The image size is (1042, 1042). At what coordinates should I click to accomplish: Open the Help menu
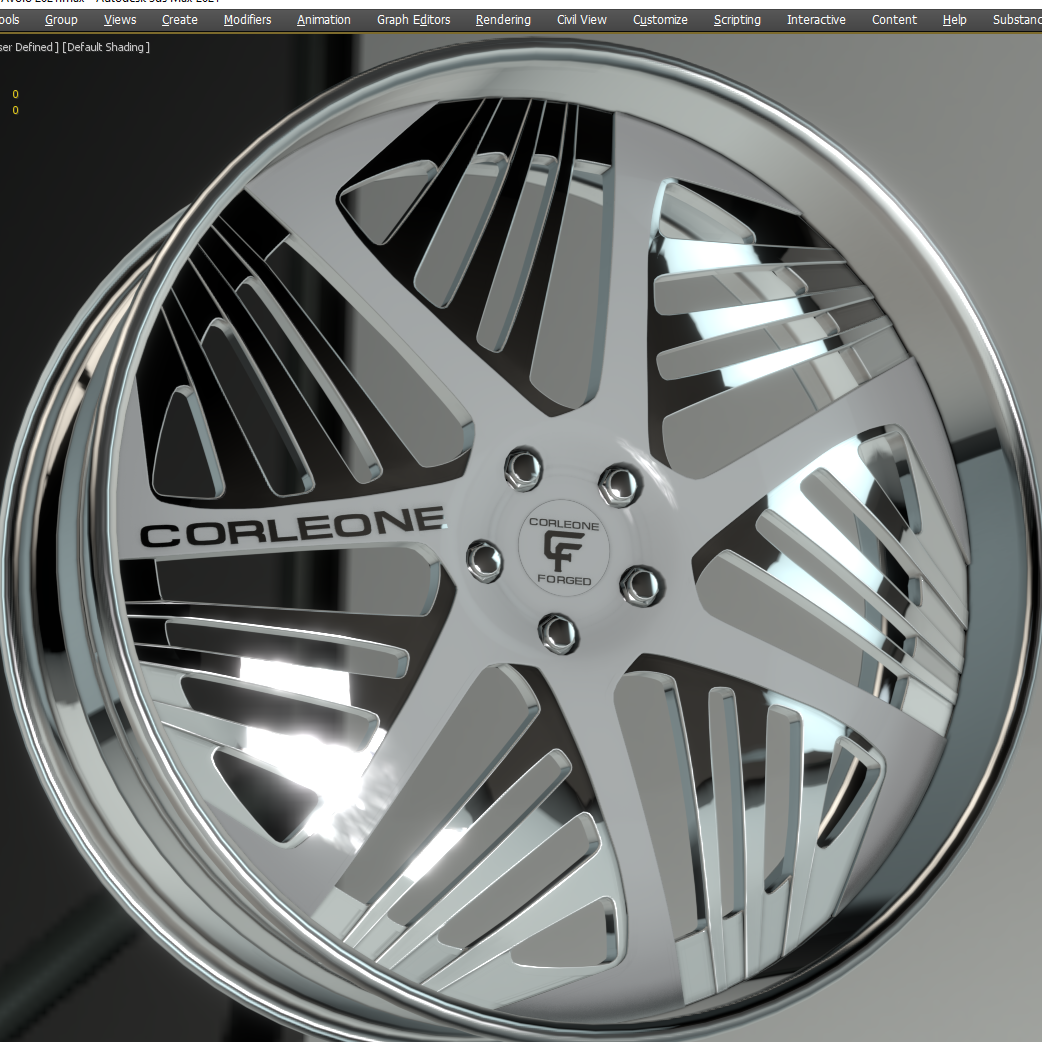coord(954,20)
